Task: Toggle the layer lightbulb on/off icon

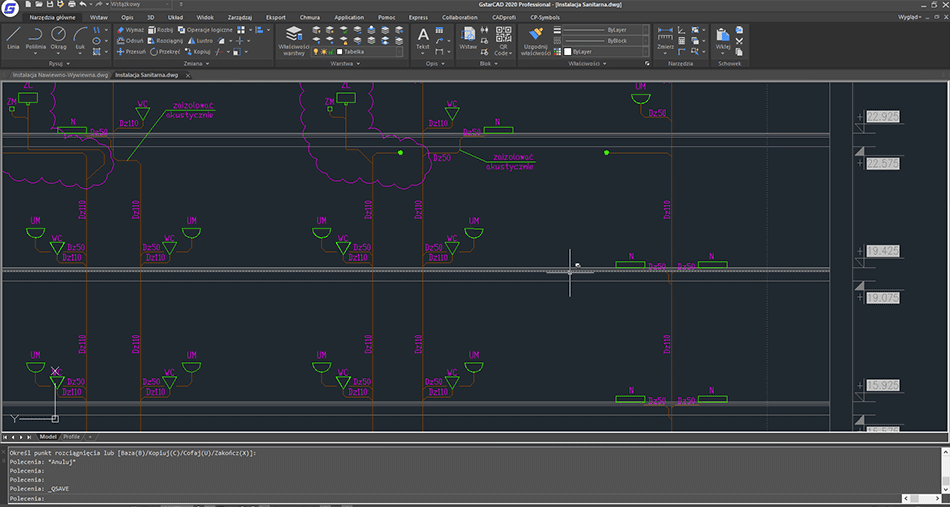Action: (316, 51)
